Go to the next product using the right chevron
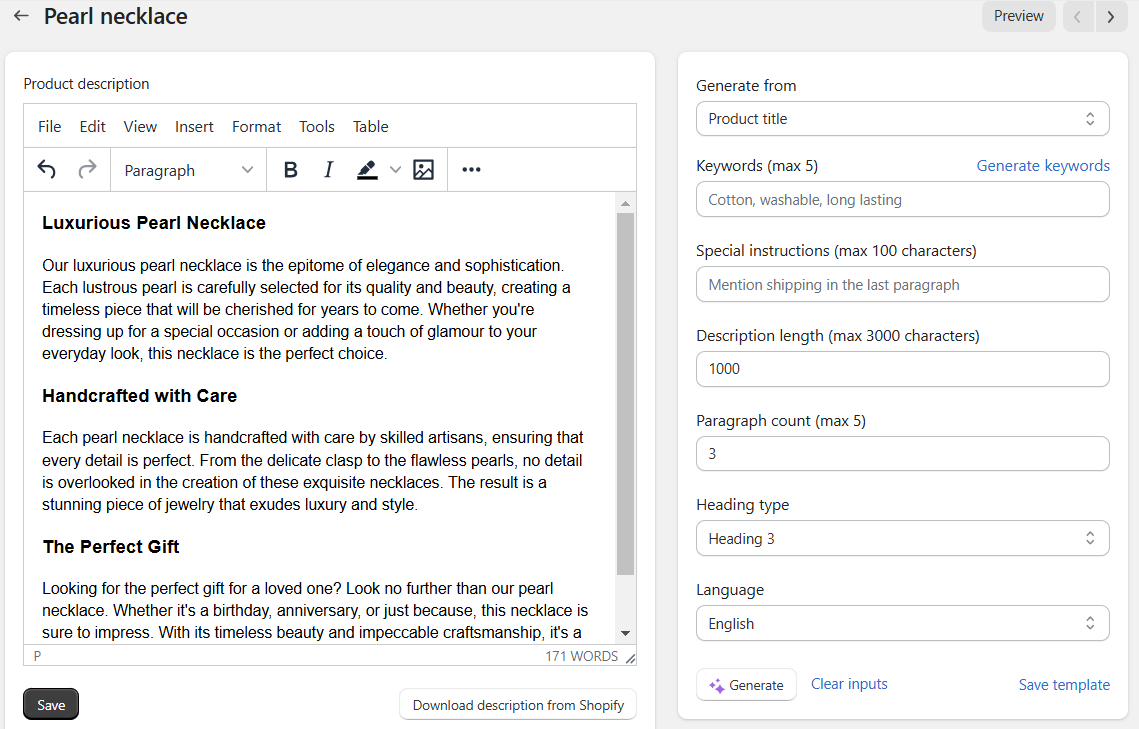The width and height of the screenshot is (1139, 729). click(1111, 16)
